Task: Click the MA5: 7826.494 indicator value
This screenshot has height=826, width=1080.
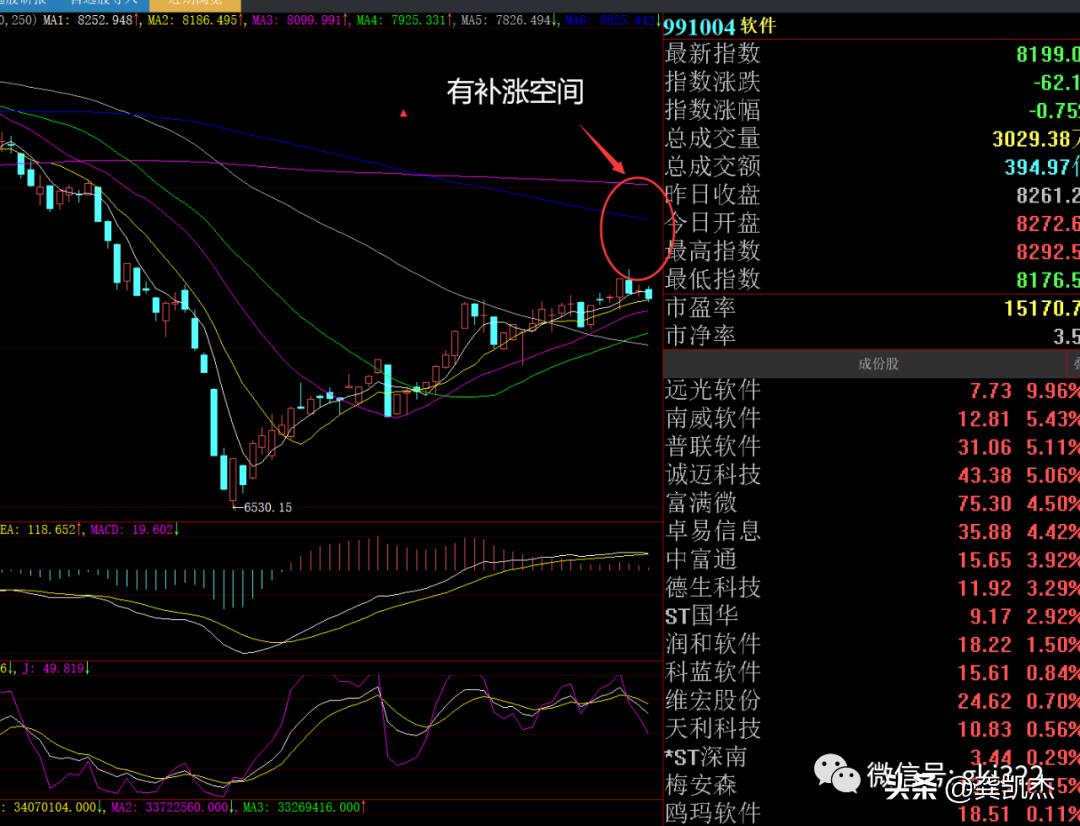Action: [x=509, y=21]
